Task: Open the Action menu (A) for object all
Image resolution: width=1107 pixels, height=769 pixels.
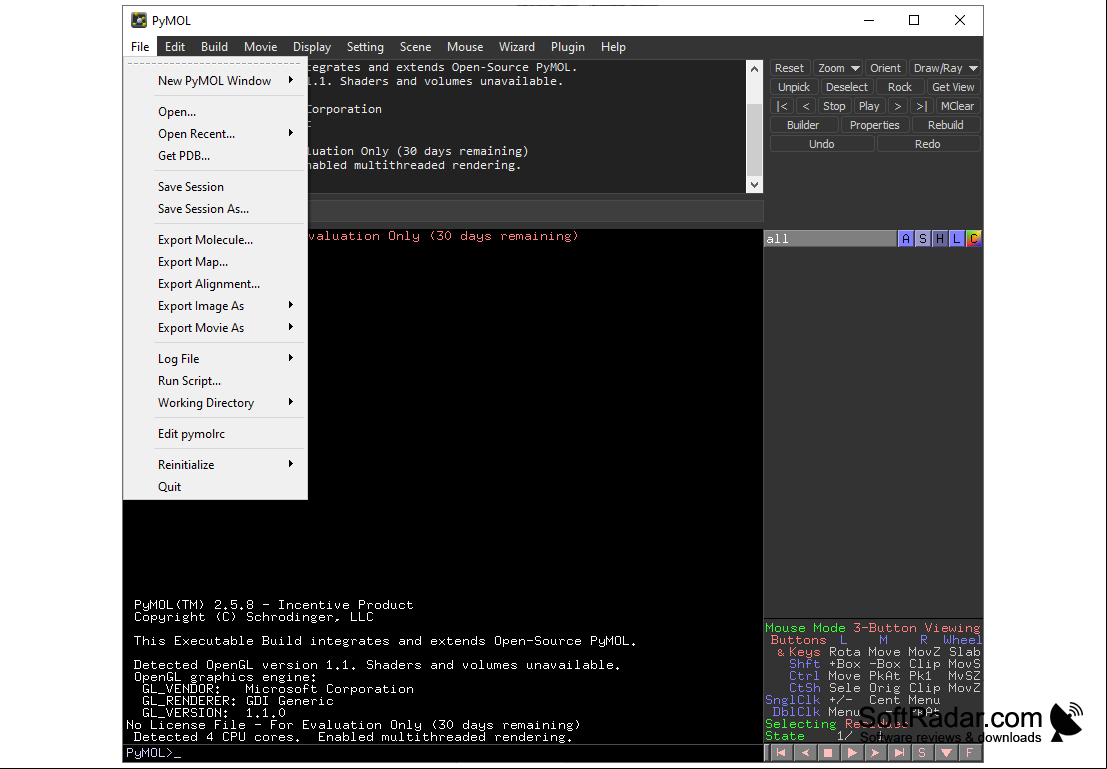Action: pos(906,239)
